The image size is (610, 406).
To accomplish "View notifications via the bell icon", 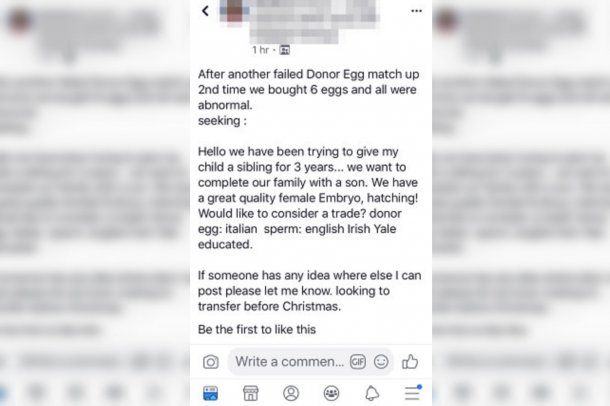I will [372, 393].
